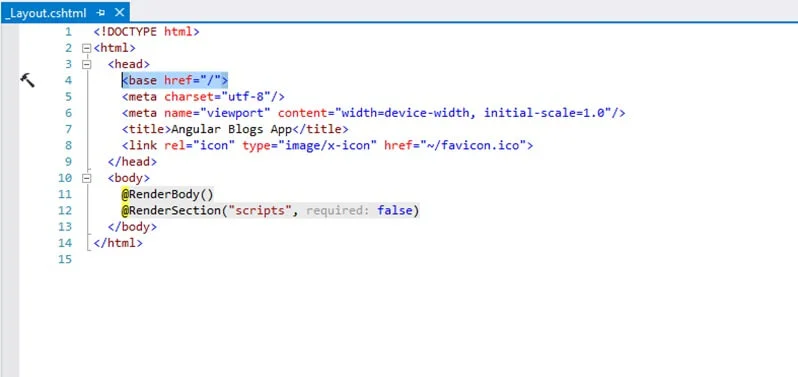
Task: Collapse the body element outline
Action: tap(86, 178)
